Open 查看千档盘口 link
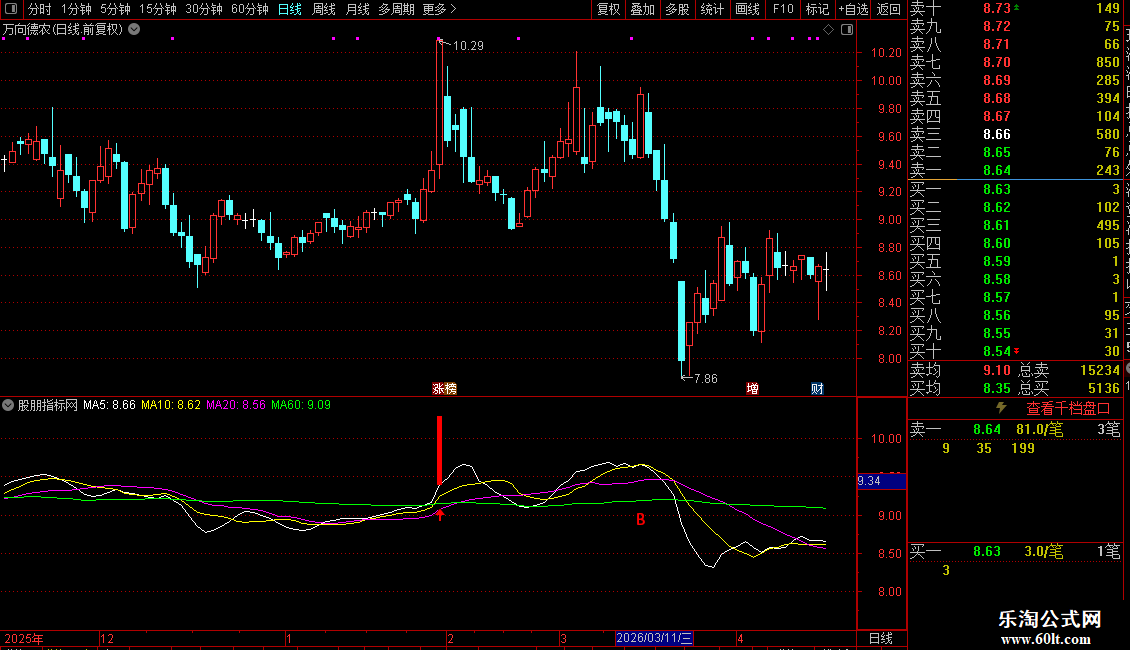The image size is (1130, 650). pos(1068,409)
